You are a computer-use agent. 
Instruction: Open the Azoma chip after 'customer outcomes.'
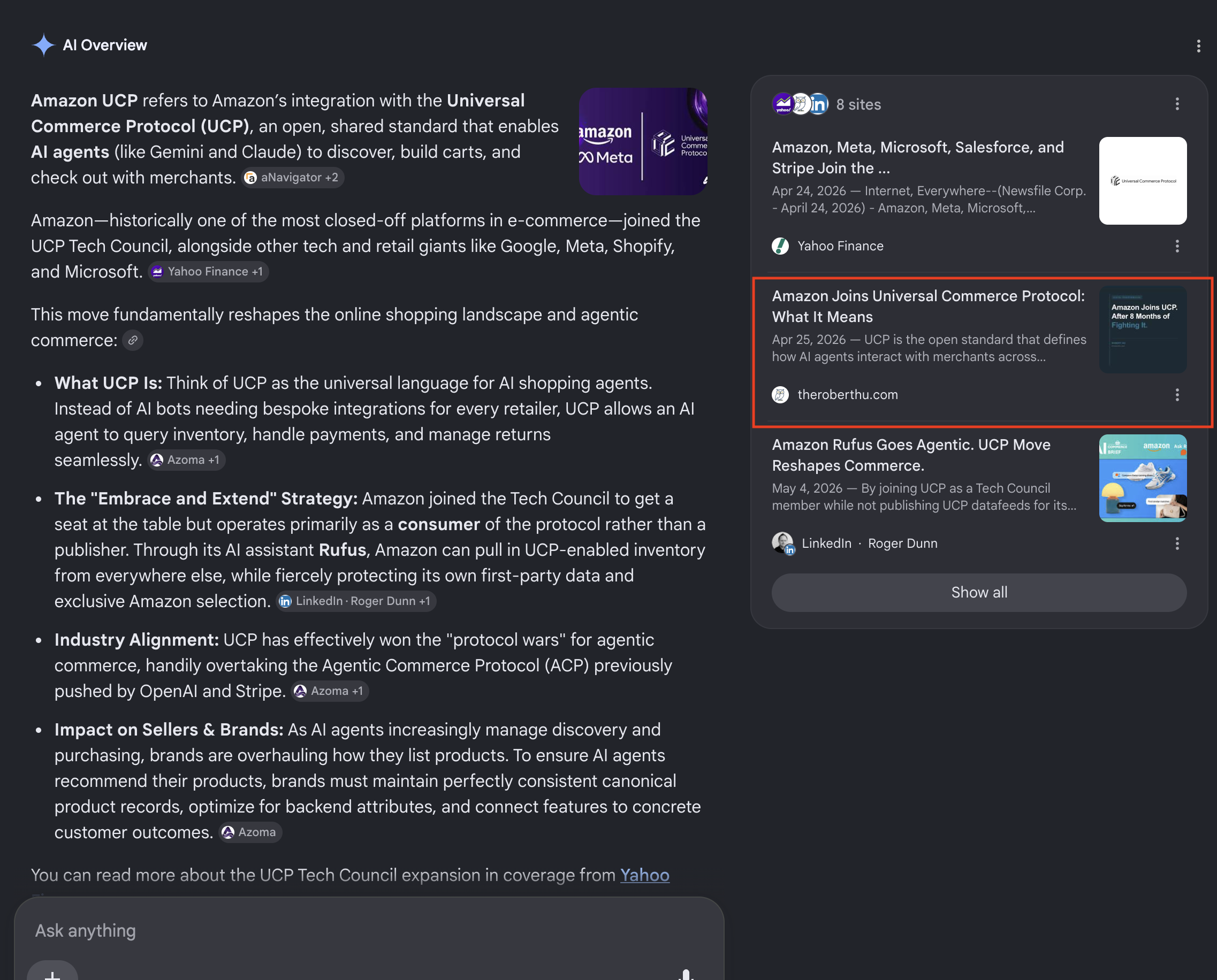click(x=250, y=832)
